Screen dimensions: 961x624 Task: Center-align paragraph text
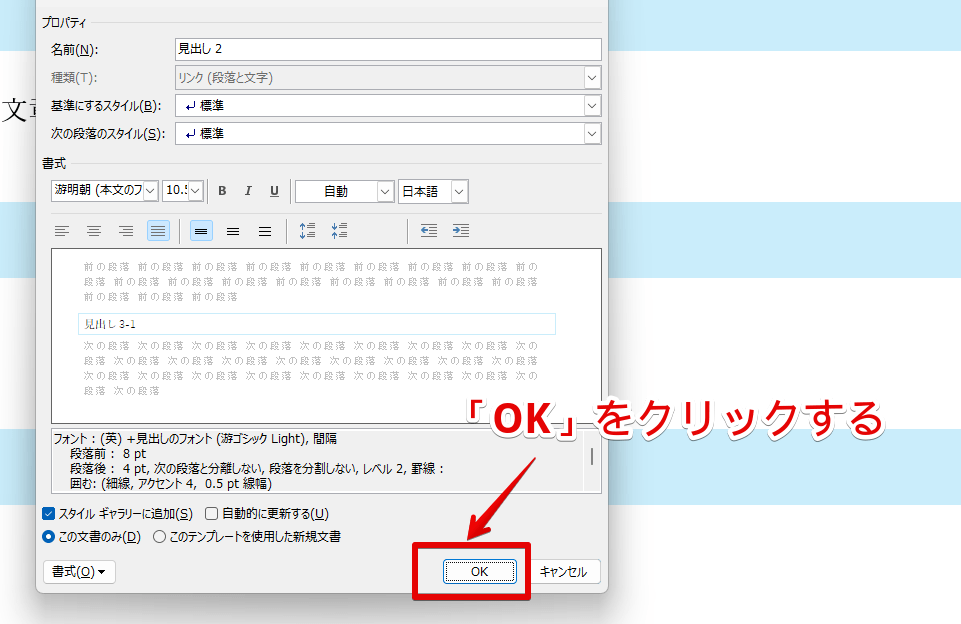point(94,231)
